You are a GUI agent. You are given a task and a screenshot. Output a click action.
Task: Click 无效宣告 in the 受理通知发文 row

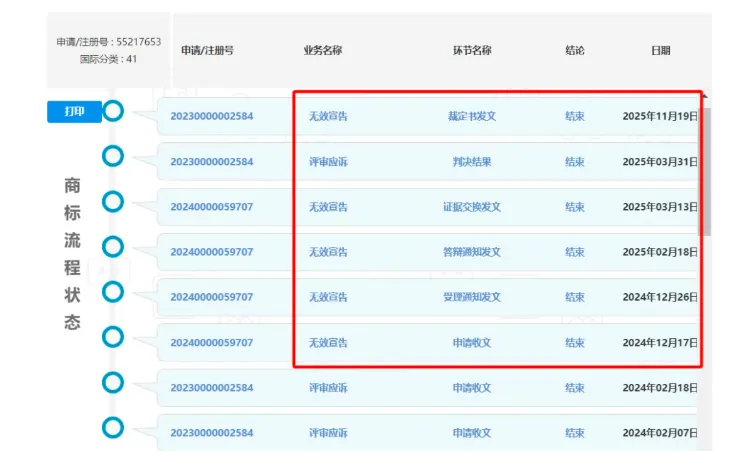pyautogui.click(x=328, y=297)
